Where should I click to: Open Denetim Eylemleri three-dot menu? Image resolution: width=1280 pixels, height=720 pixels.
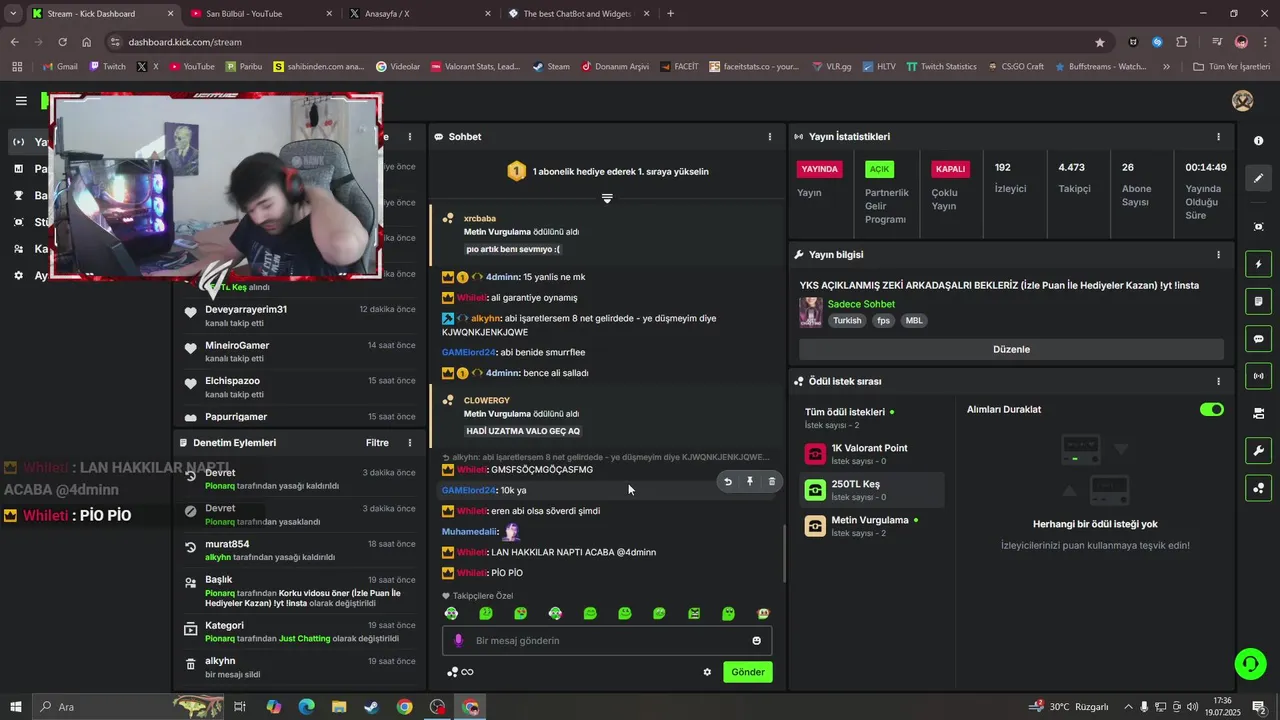(x=409, y=442)
